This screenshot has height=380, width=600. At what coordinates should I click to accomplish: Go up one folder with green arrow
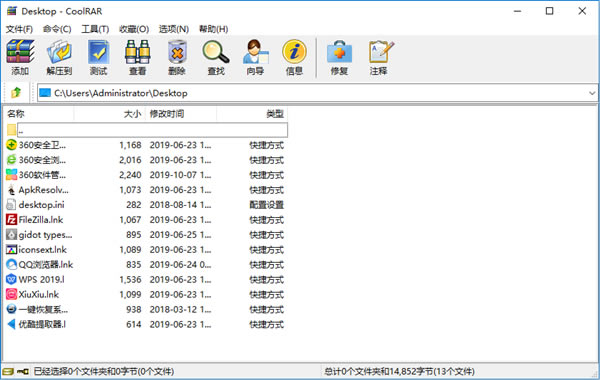pos(16,92)
